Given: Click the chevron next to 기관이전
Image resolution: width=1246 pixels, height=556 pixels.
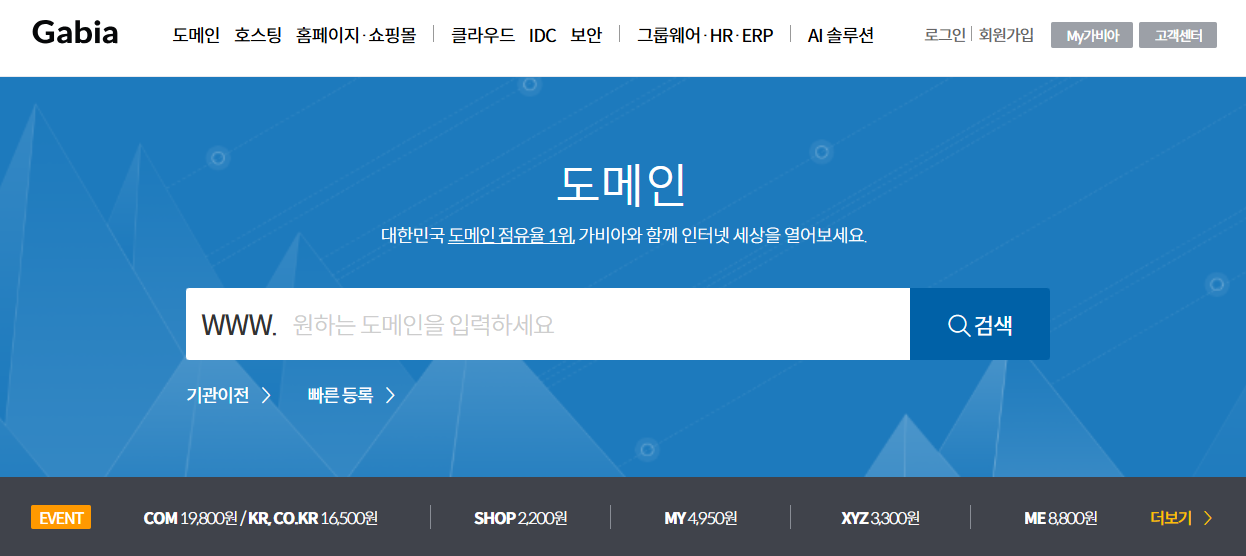Looking at the screenshot, I should pyautogui.click(x=266, y=395).
